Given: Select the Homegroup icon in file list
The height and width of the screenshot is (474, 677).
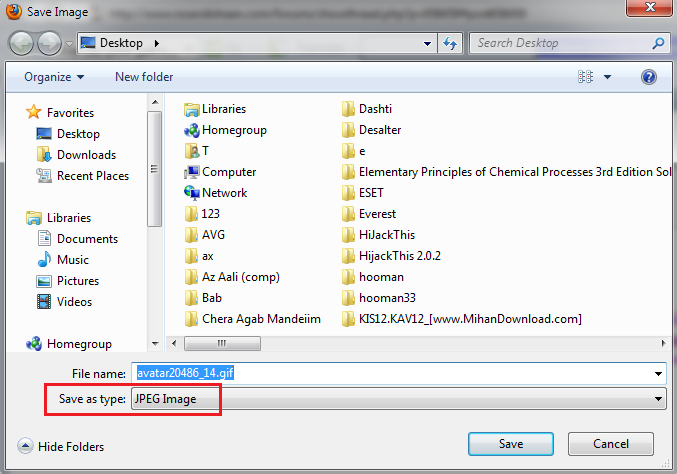Looking at the screenshot, I should click(x=192, y=130).
